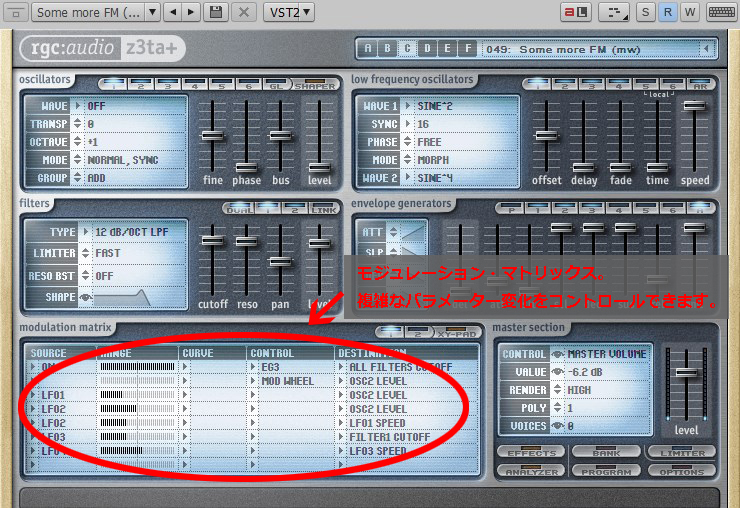Select bank A tab

pyautogui.click(x=368, y=48)
